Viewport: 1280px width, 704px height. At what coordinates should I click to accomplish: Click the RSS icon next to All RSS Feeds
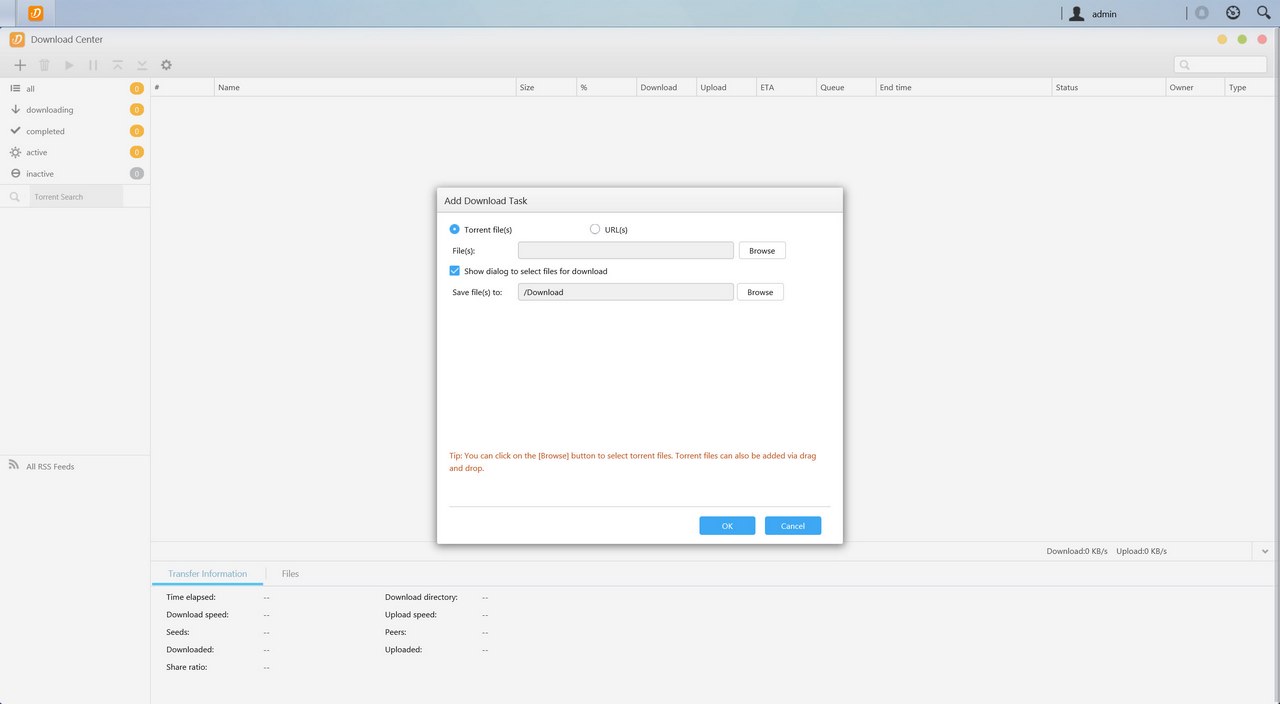click(x=14, y=465)
